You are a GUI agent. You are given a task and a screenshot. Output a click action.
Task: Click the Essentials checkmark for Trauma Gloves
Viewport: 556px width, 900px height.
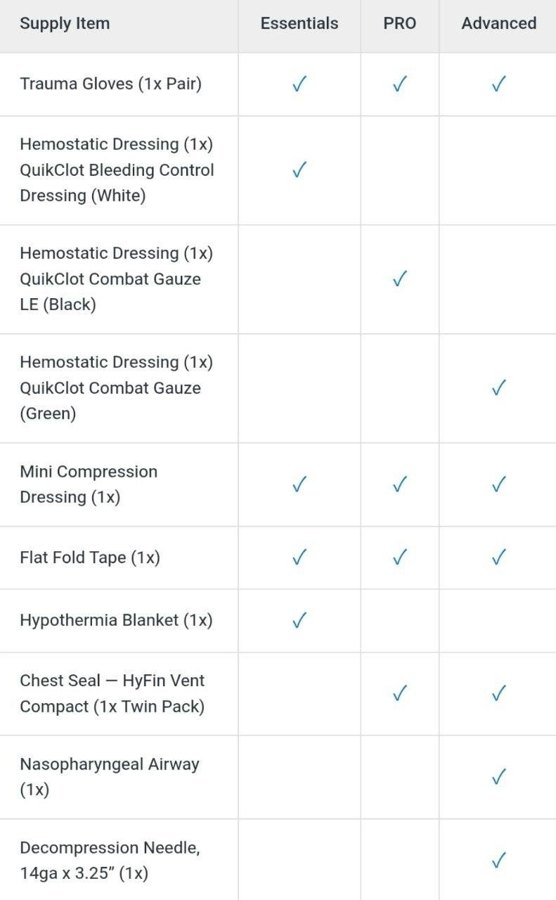point(300,84)
